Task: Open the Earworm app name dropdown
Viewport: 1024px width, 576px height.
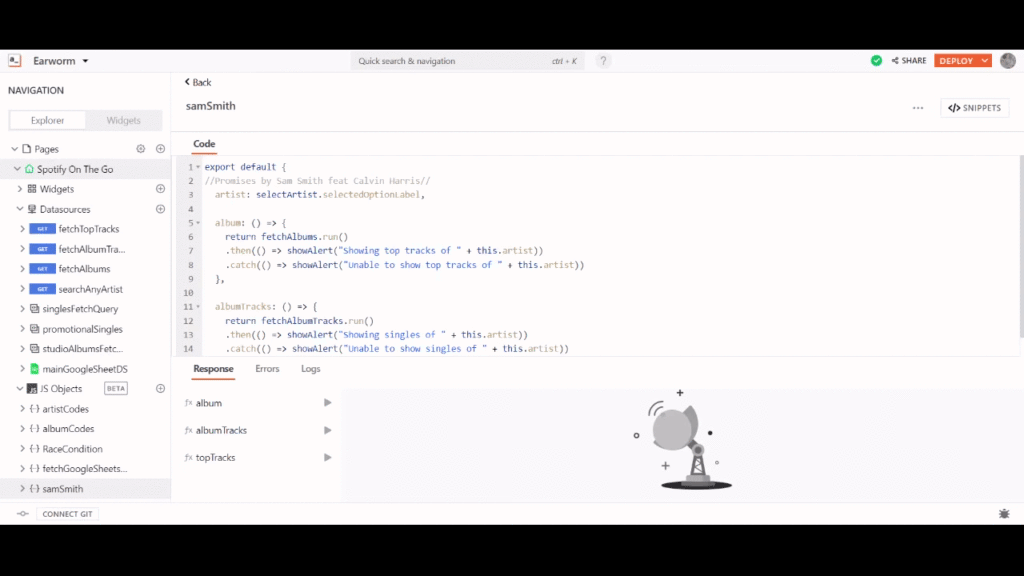Action: click(61, 61)
